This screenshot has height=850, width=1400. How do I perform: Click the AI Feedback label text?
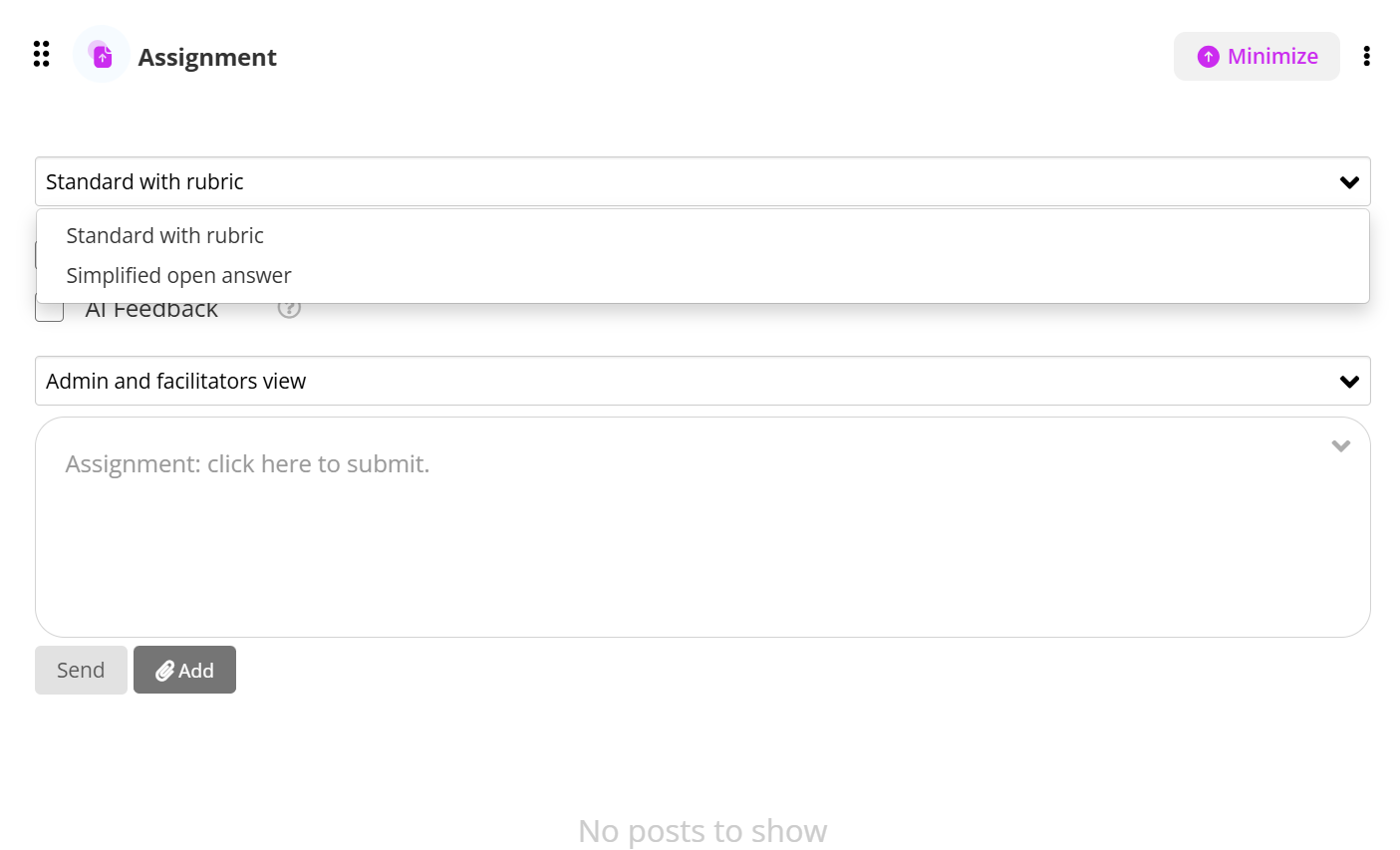pos(151,311)
